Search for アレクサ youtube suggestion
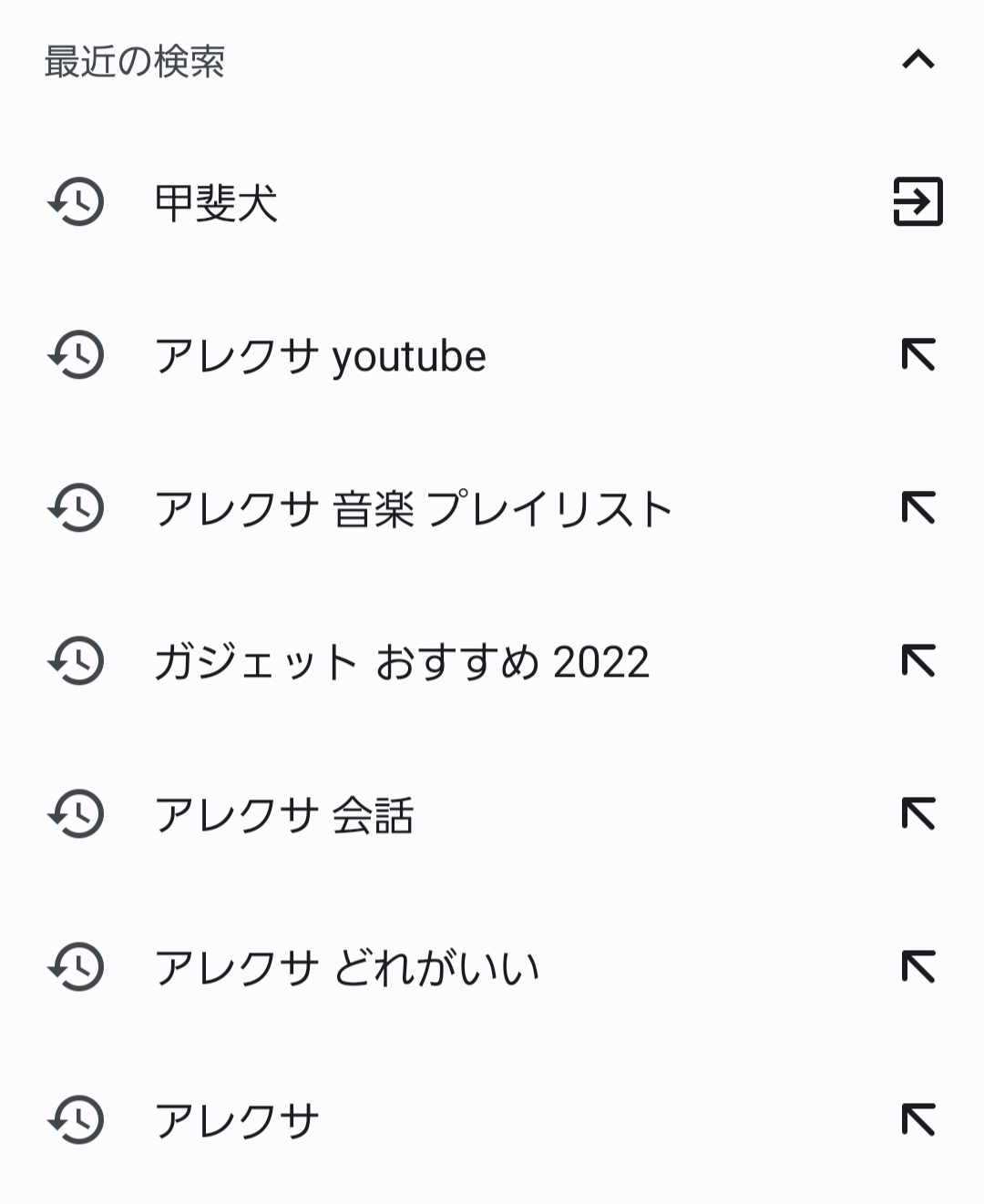Screen dimensions: 984x1204 tap(320, 355)
